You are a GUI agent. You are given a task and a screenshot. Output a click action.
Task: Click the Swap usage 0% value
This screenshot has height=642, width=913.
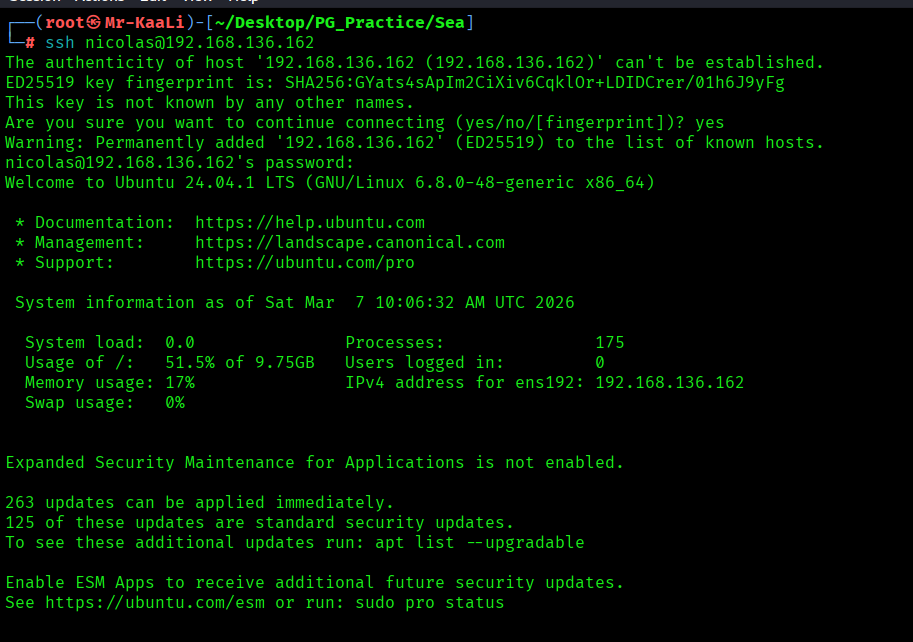175,402
